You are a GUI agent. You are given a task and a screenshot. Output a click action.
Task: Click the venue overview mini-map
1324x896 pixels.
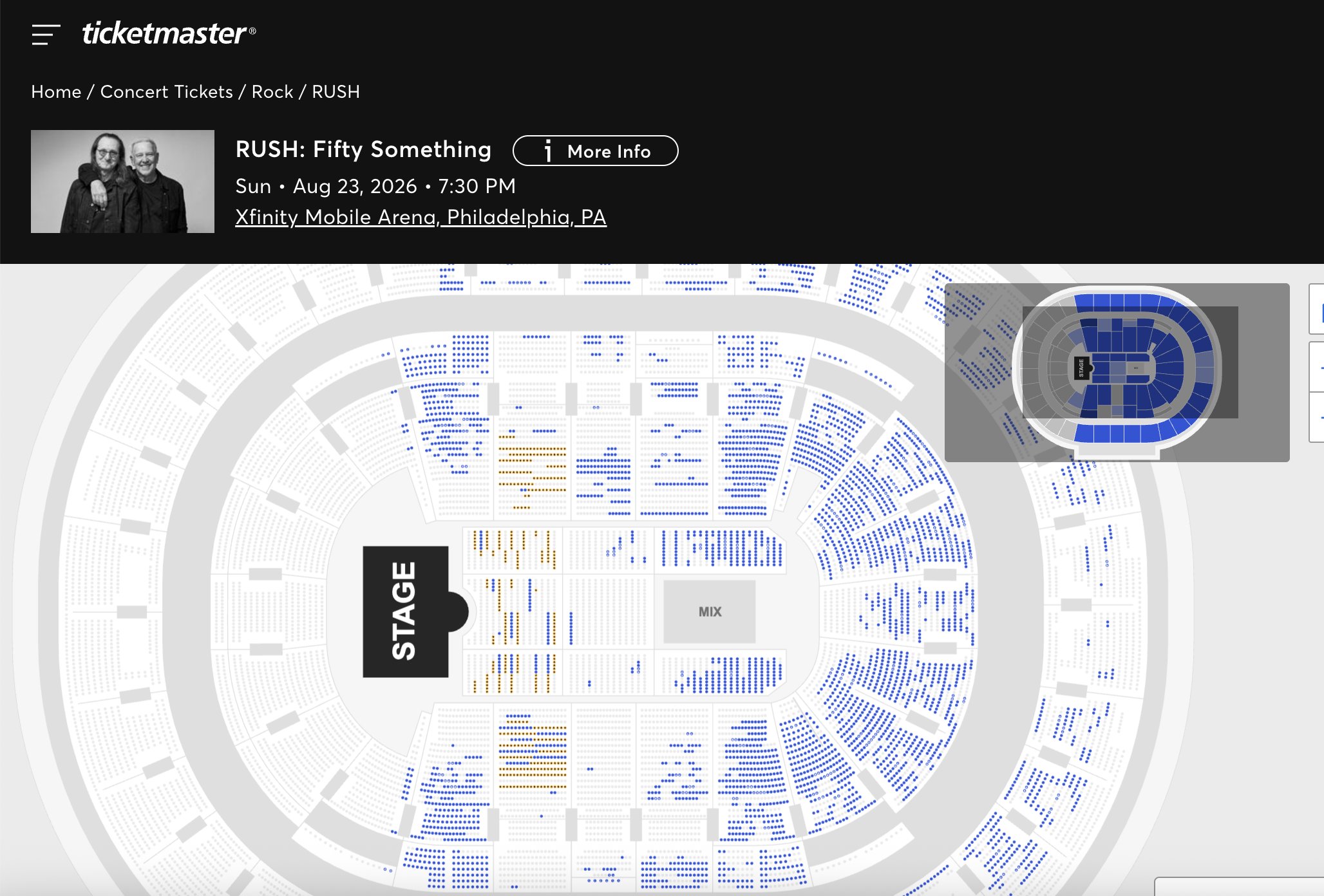(x=1117, y=372)
